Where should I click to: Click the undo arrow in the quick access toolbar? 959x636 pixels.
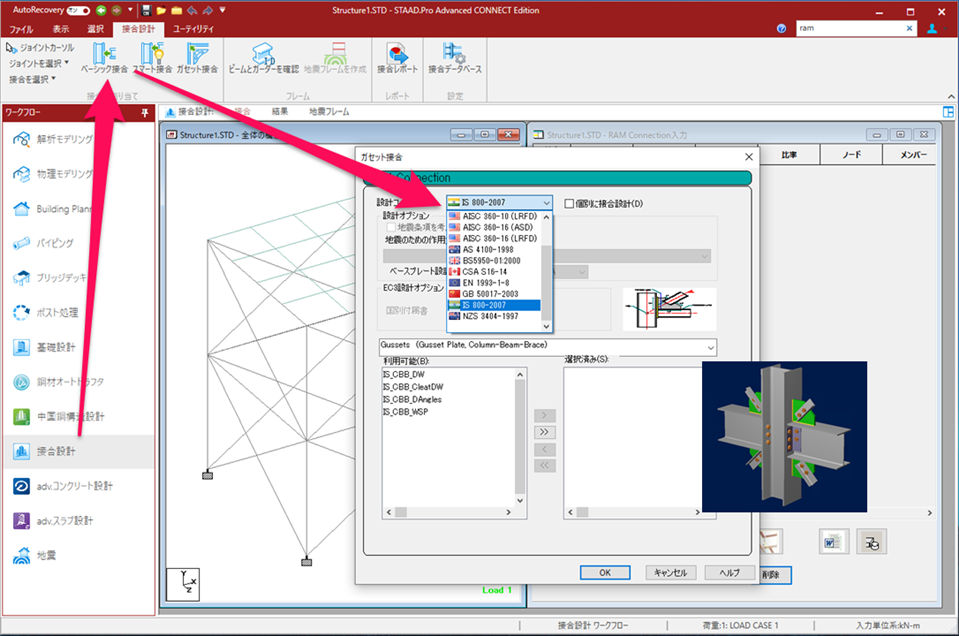point(192,10)
